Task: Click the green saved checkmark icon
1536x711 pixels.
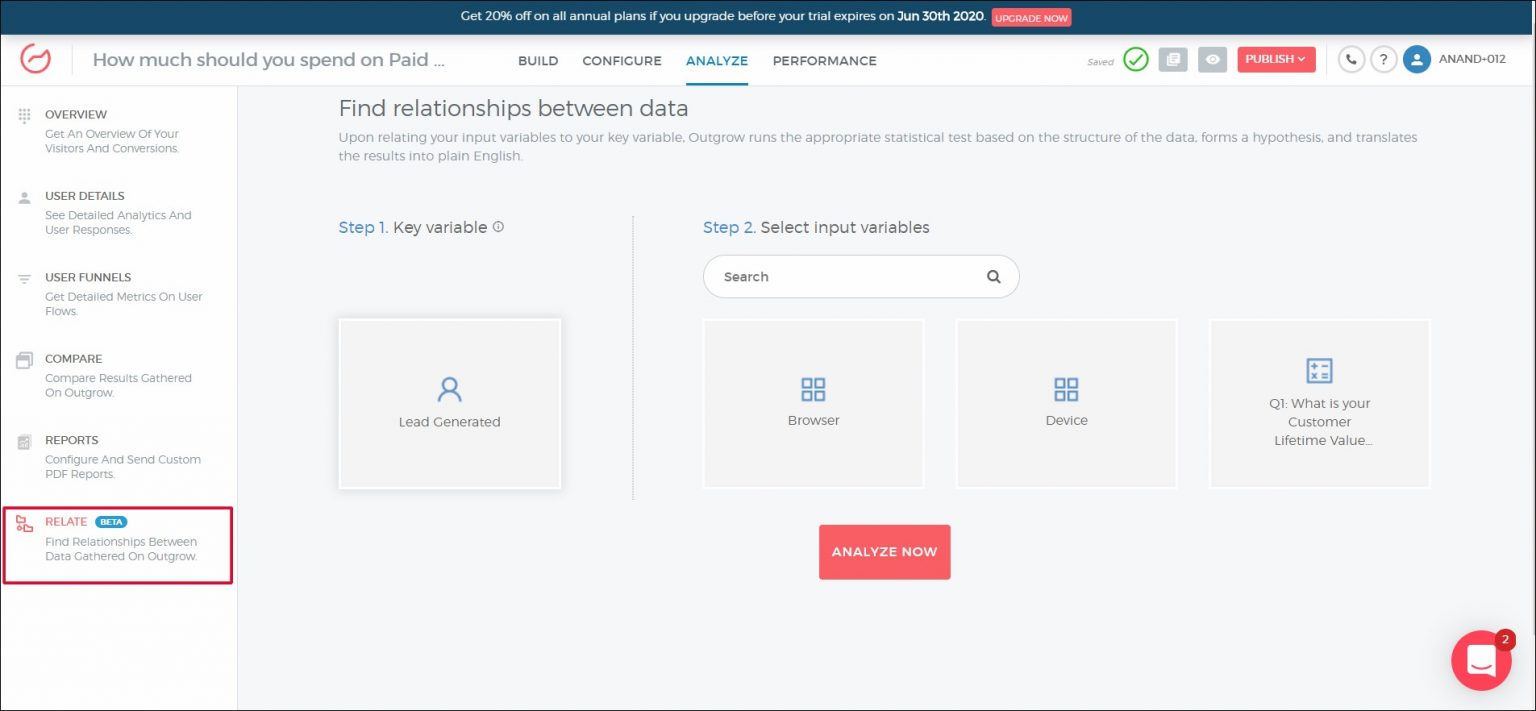Action: tap(1135, 60)
